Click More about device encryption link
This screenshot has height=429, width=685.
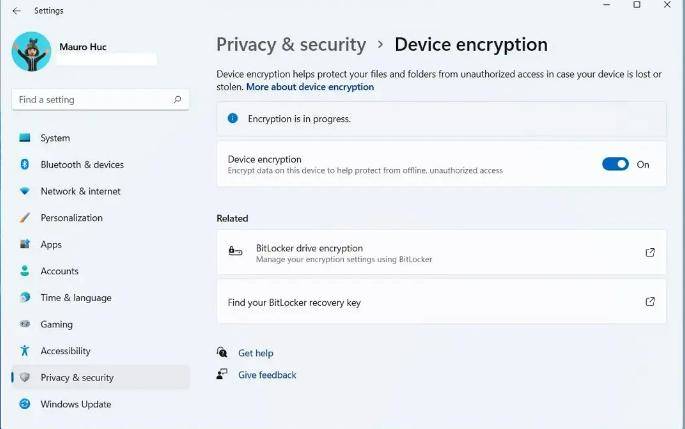pyautogui.click(x=310, y=87)
